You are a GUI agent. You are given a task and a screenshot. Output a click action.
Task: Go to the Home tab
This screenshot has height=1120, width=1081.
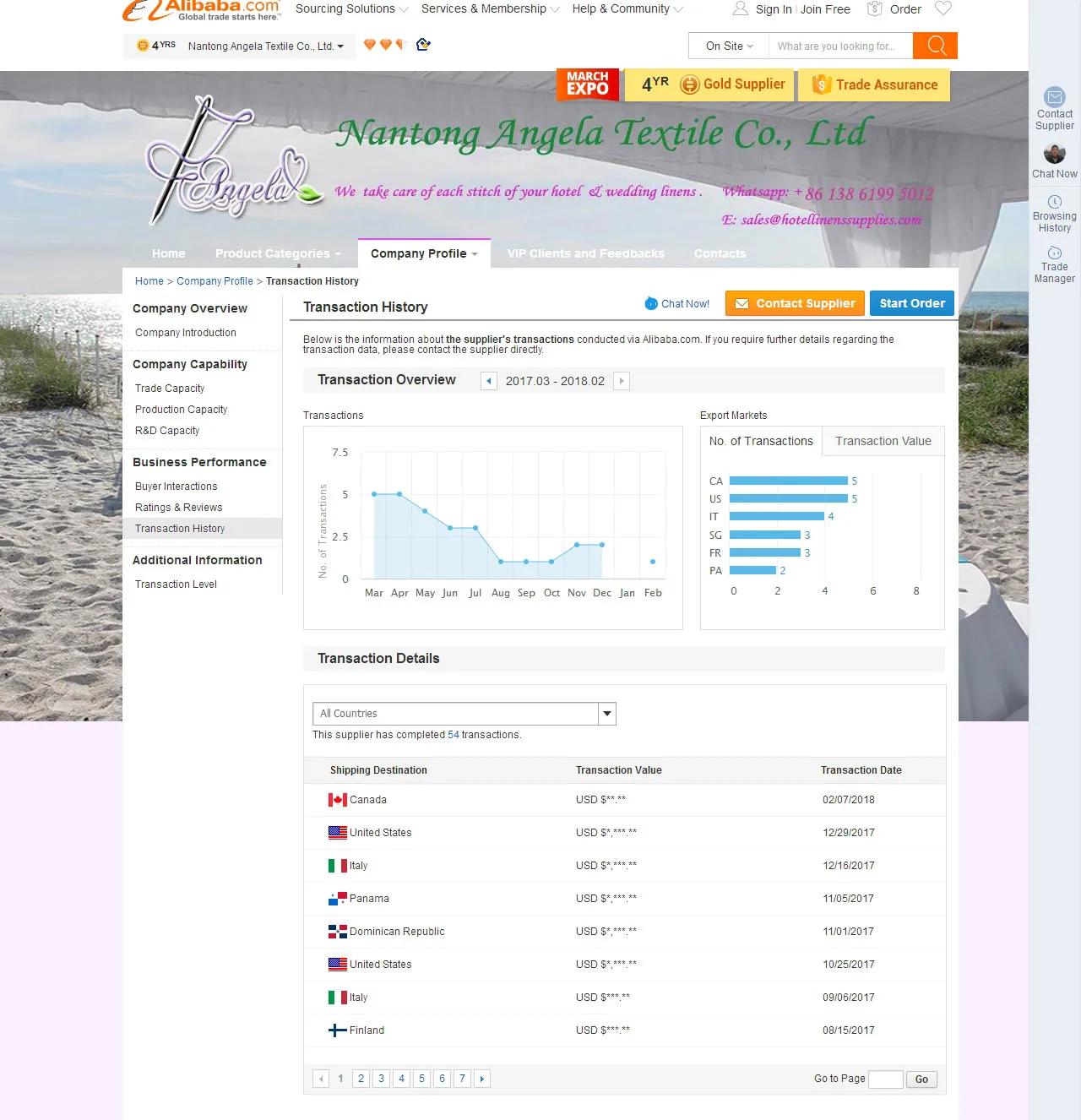[x=169, y=253]
